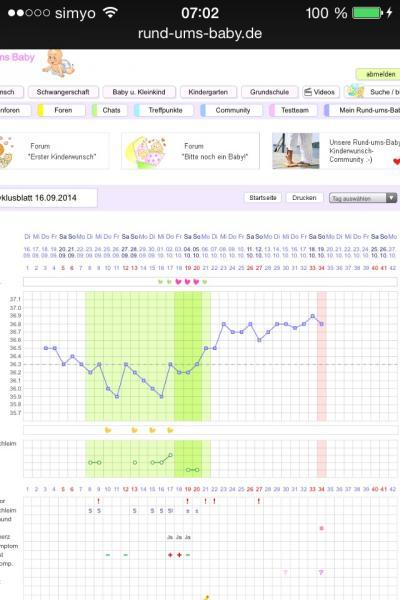Select the temperature point on day 34
The image size is (400, 600).
(322, 324)
